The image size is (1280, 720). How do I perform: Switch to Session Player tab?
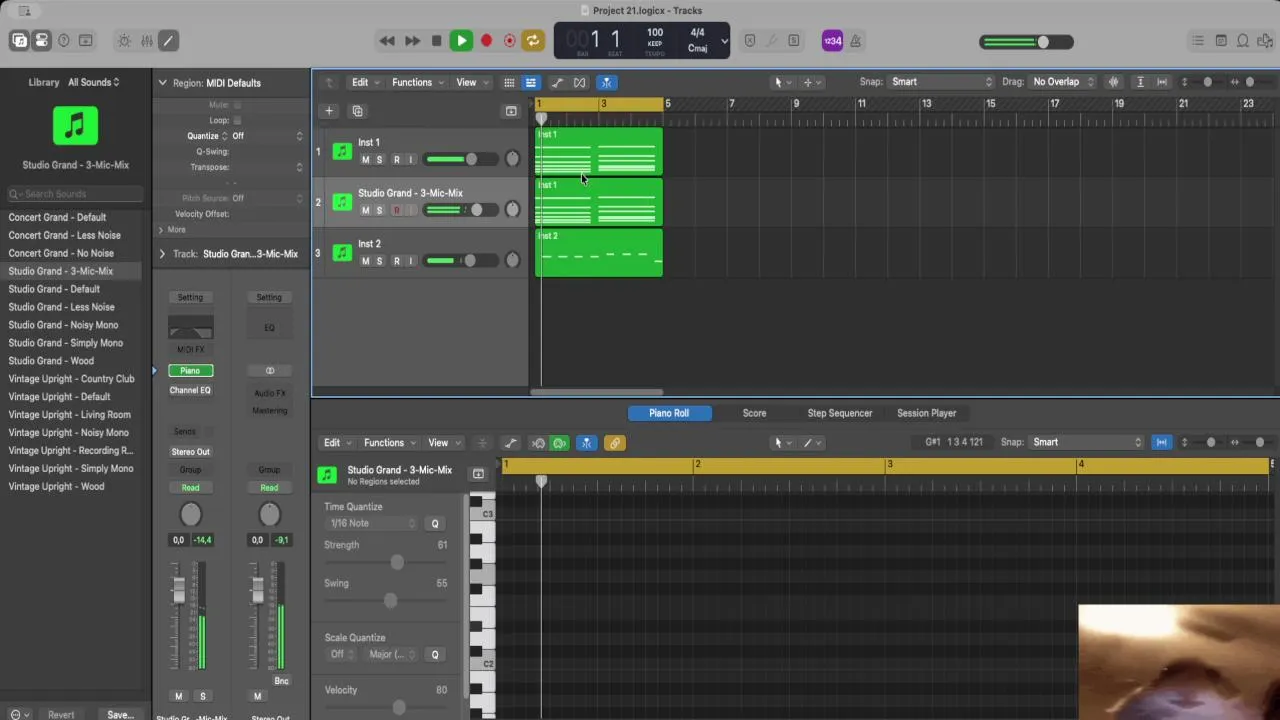(927, 413)
